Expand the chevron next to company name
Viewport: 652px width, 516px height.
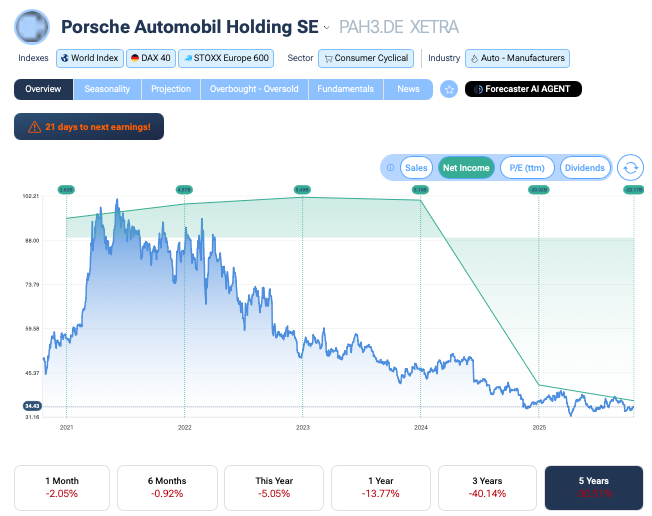tap(326, 28)
